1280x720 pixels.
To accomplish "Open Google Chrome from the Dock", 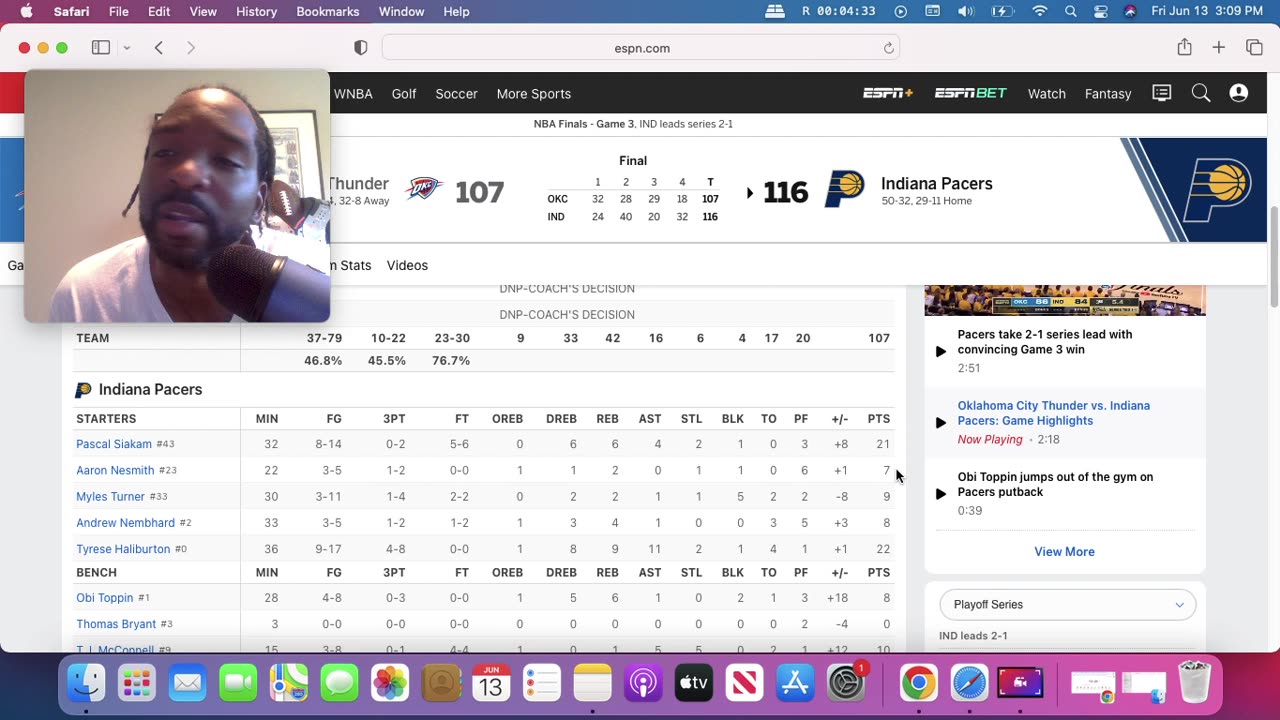I will [x=918, y=683].
